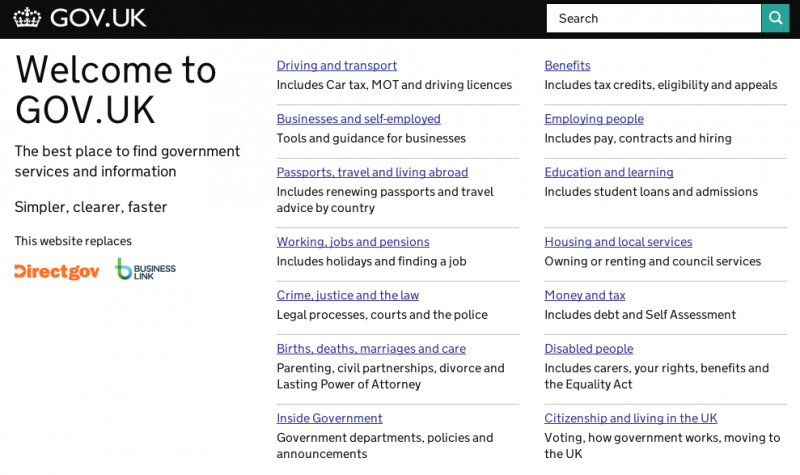Open Education and learning link

(609, 172)
